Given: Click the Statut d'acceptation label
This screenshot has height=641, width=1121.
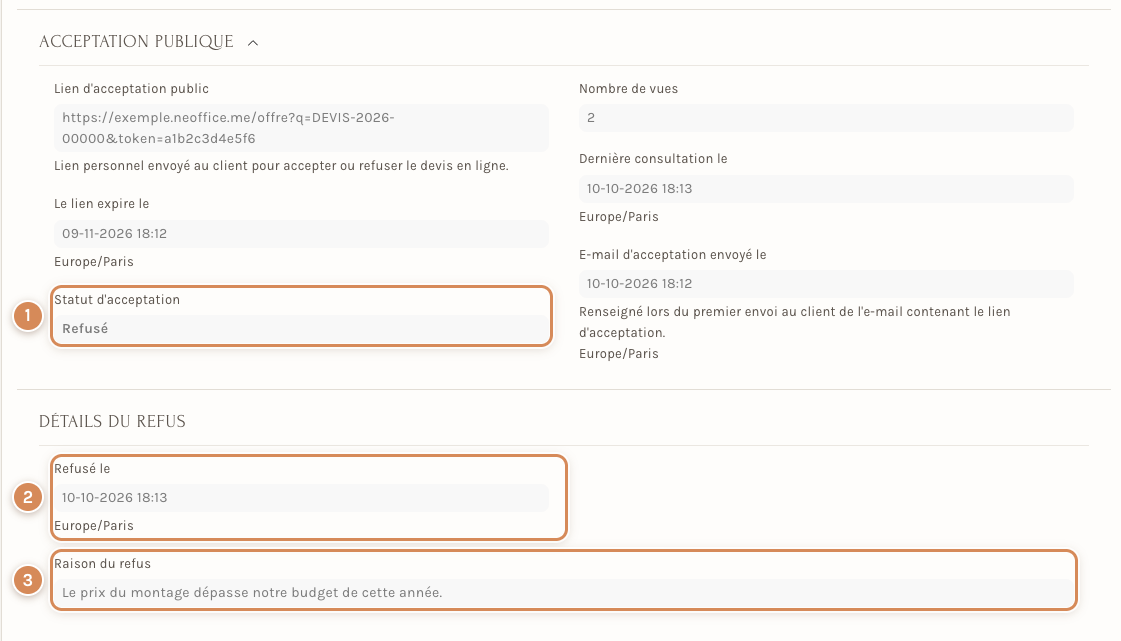Looking at the screenshot, I should 117,299.
